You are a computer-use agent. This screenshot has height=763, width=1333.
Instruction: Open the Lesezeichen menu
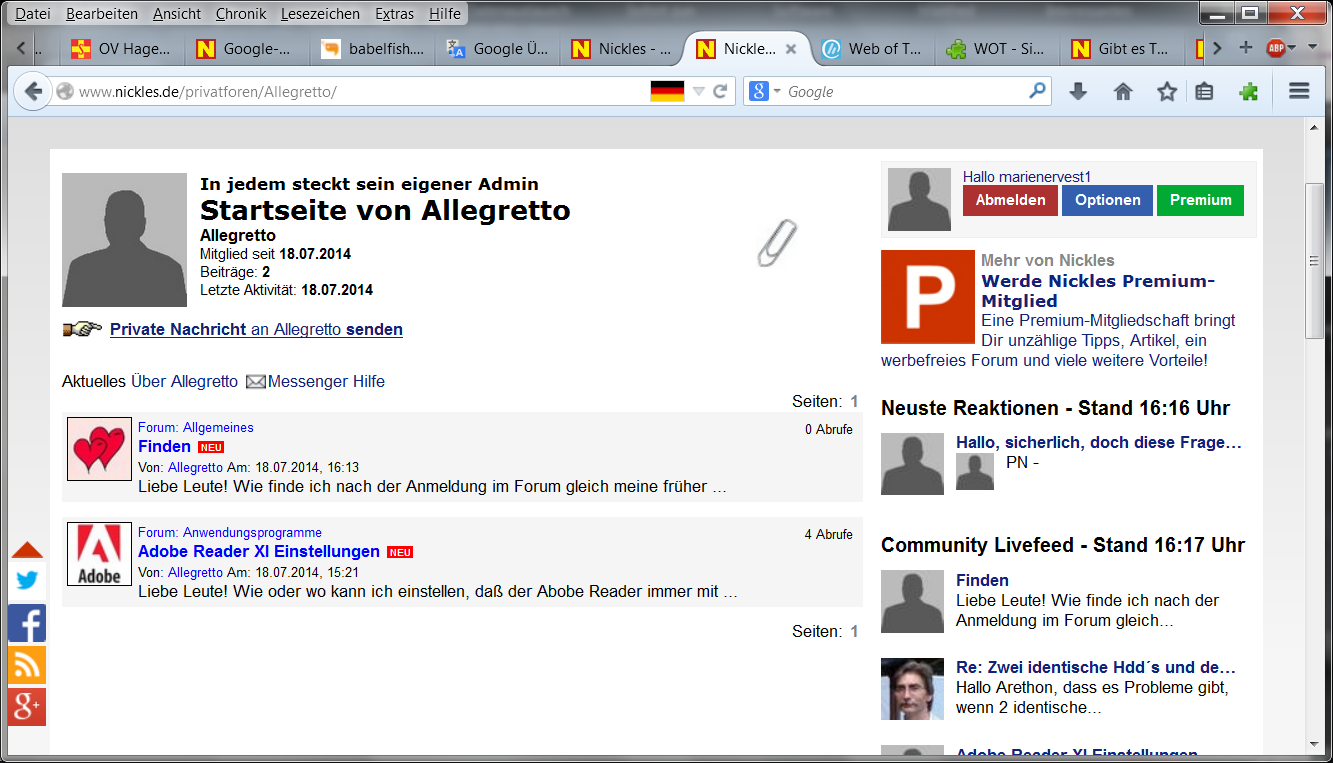pos(321,14)
